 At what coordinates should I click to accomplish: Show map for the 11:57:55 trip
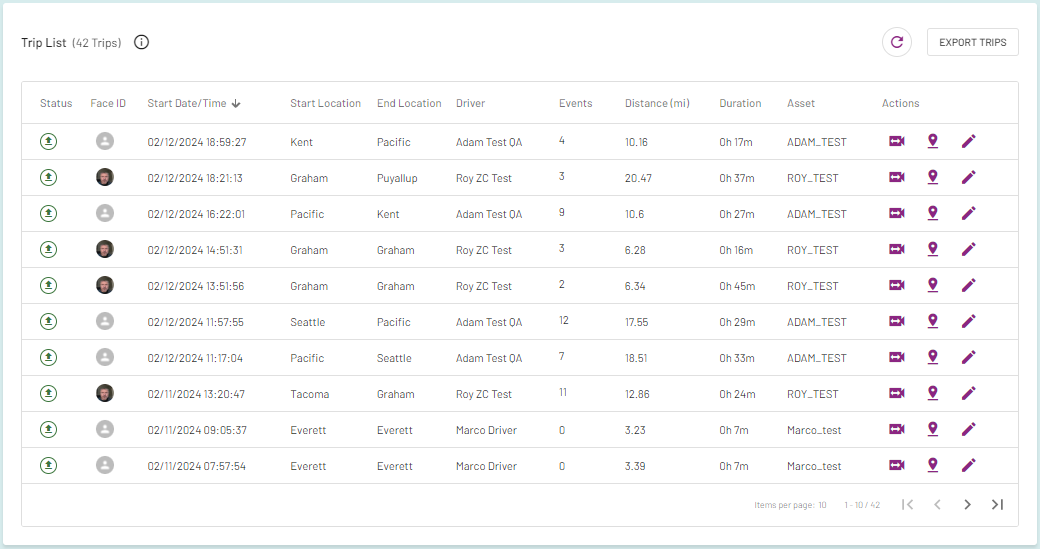(x=933, y=321)
